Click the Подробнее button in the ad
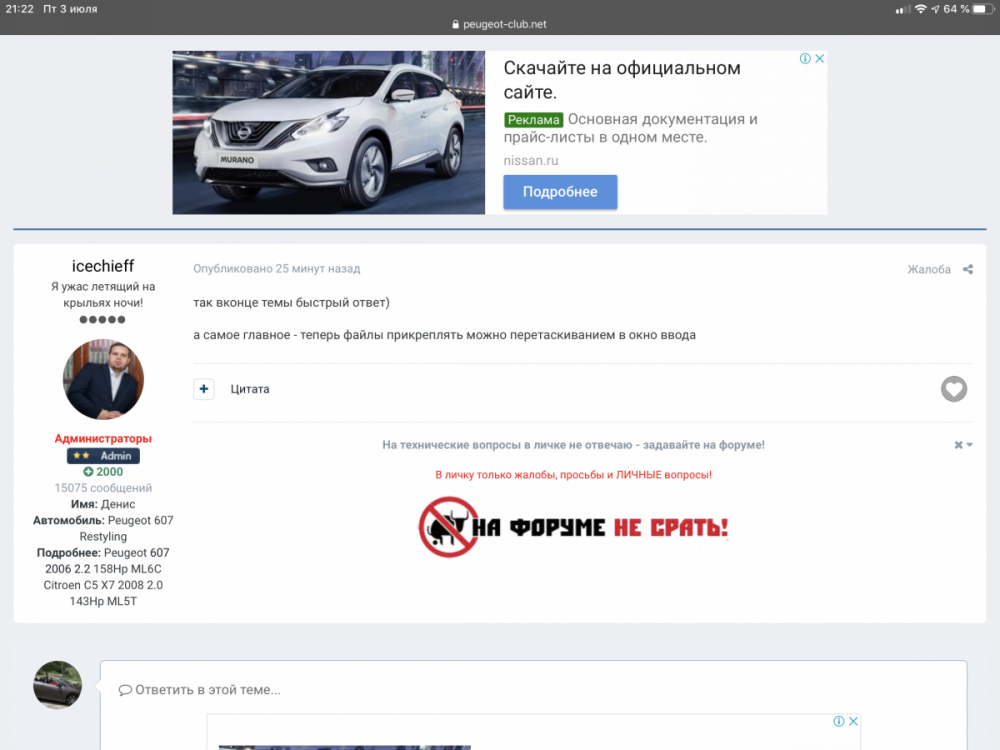 tap(560, 192)
